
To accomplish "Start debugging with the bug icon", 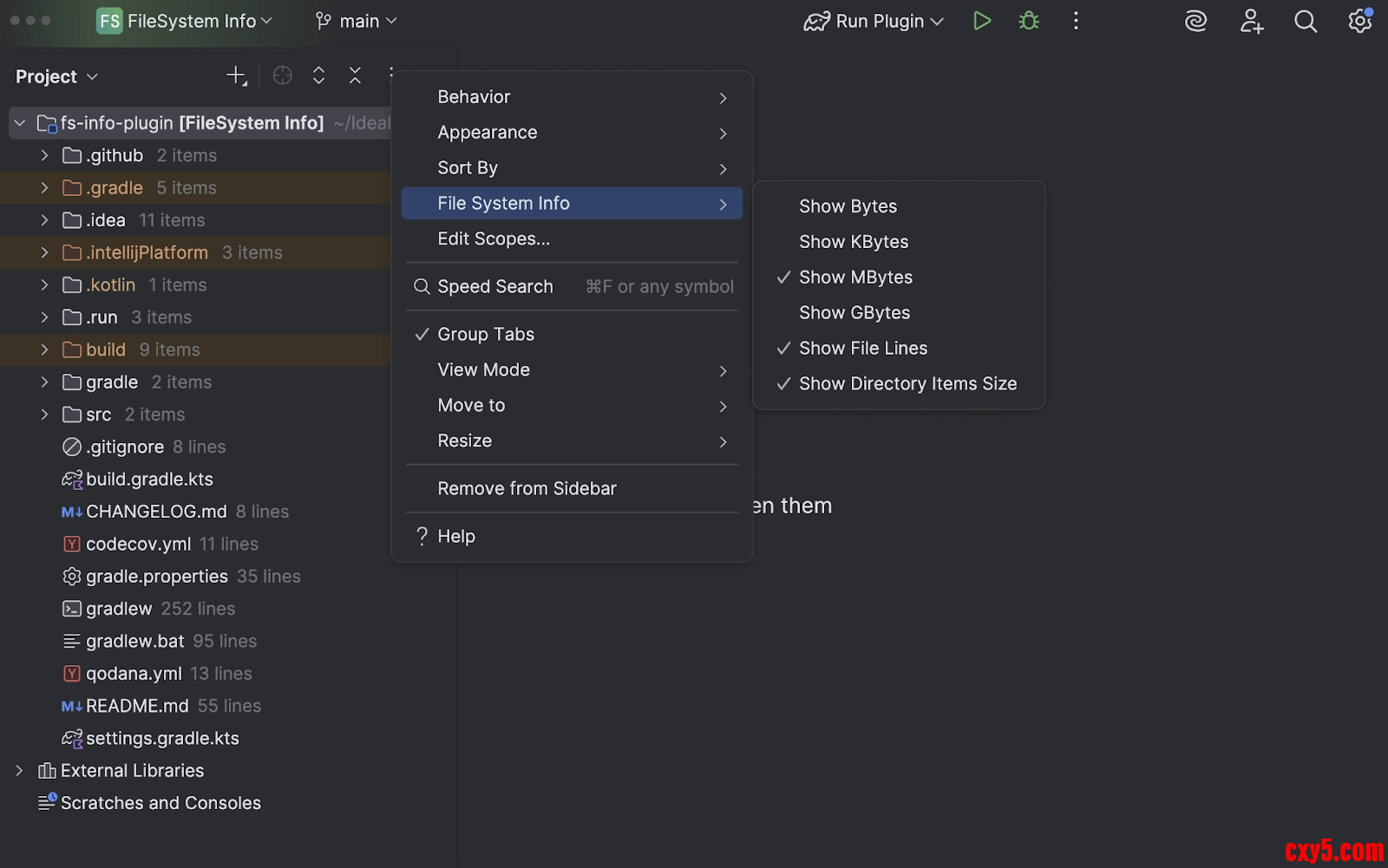I will tap(1029, 21).
